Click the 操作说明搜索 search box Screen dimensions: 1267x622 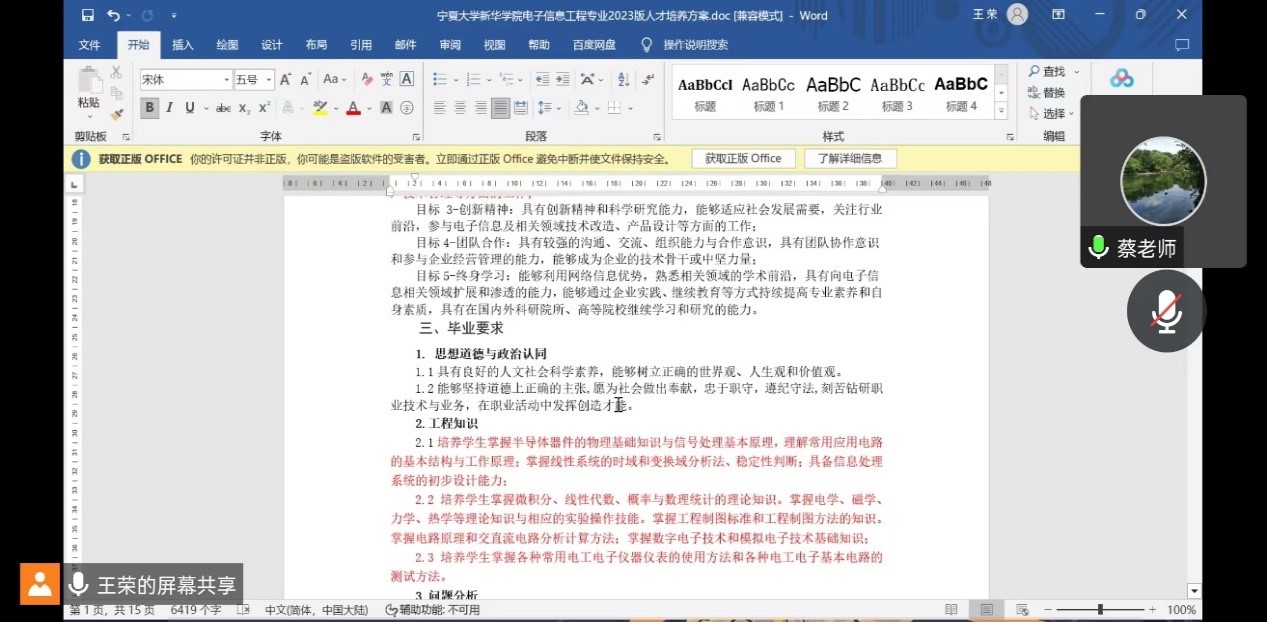[695, 45]
